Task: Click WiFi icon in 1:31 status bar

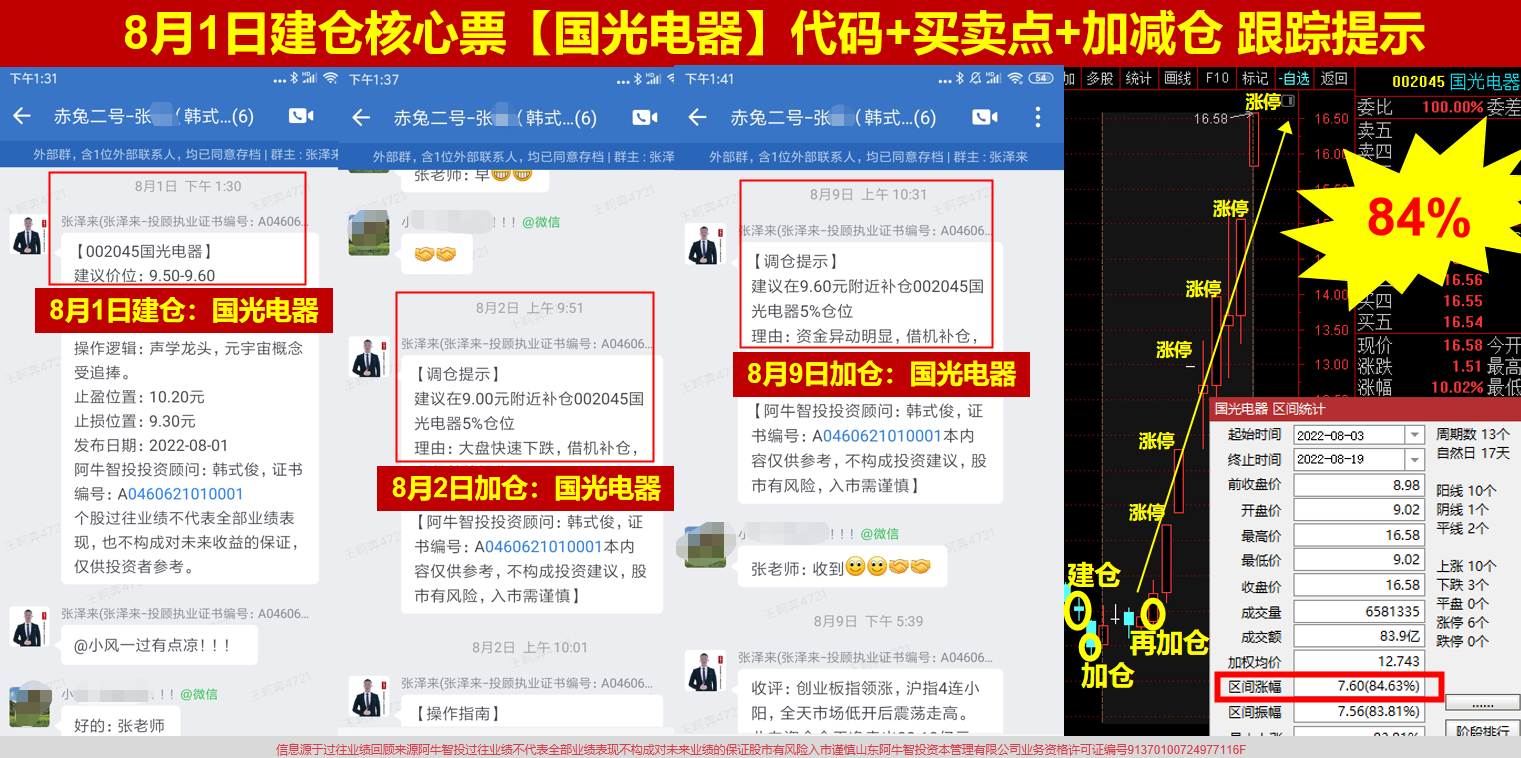Action: coord(330,78)
